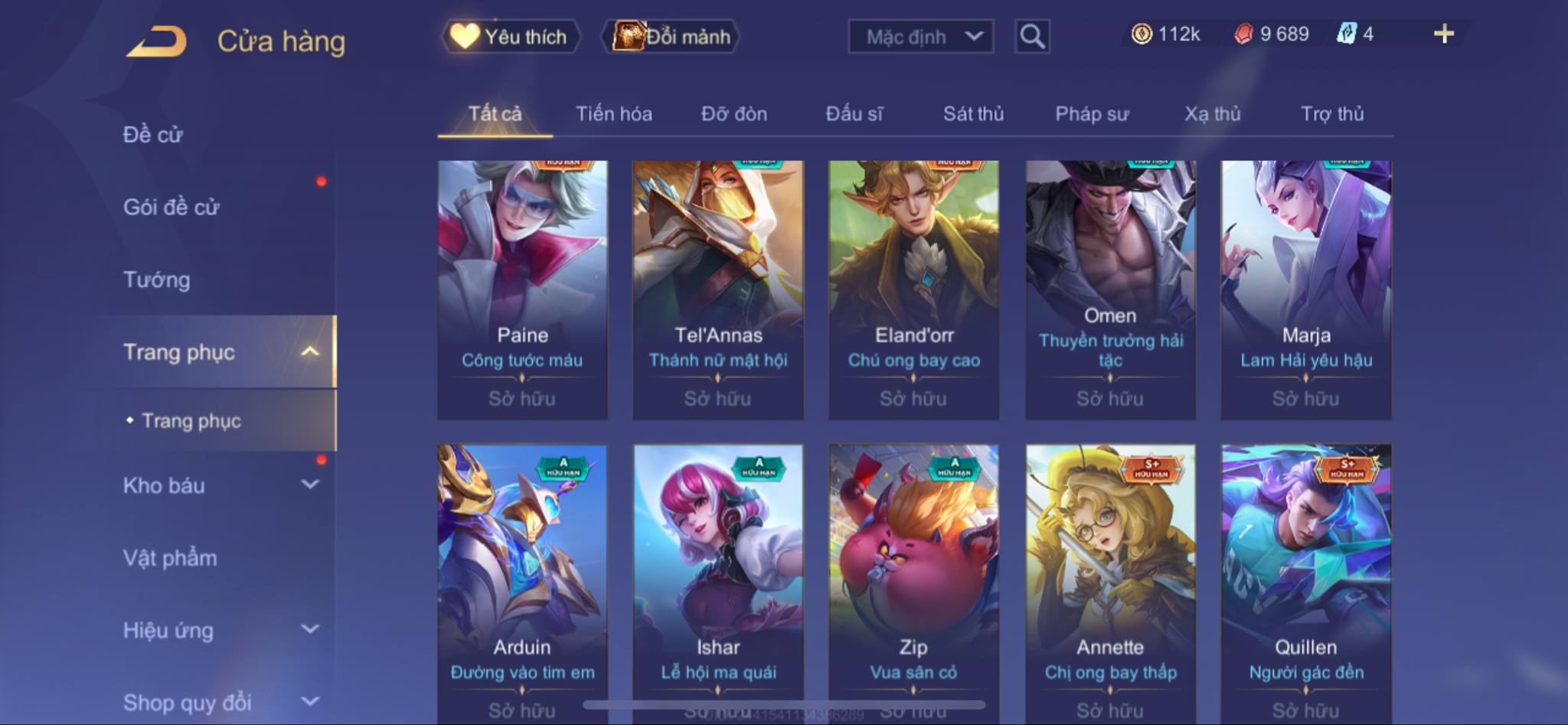Open the search magnifier icon
This screenshot has height=725, width=1568.
(x=1032, y=36)
